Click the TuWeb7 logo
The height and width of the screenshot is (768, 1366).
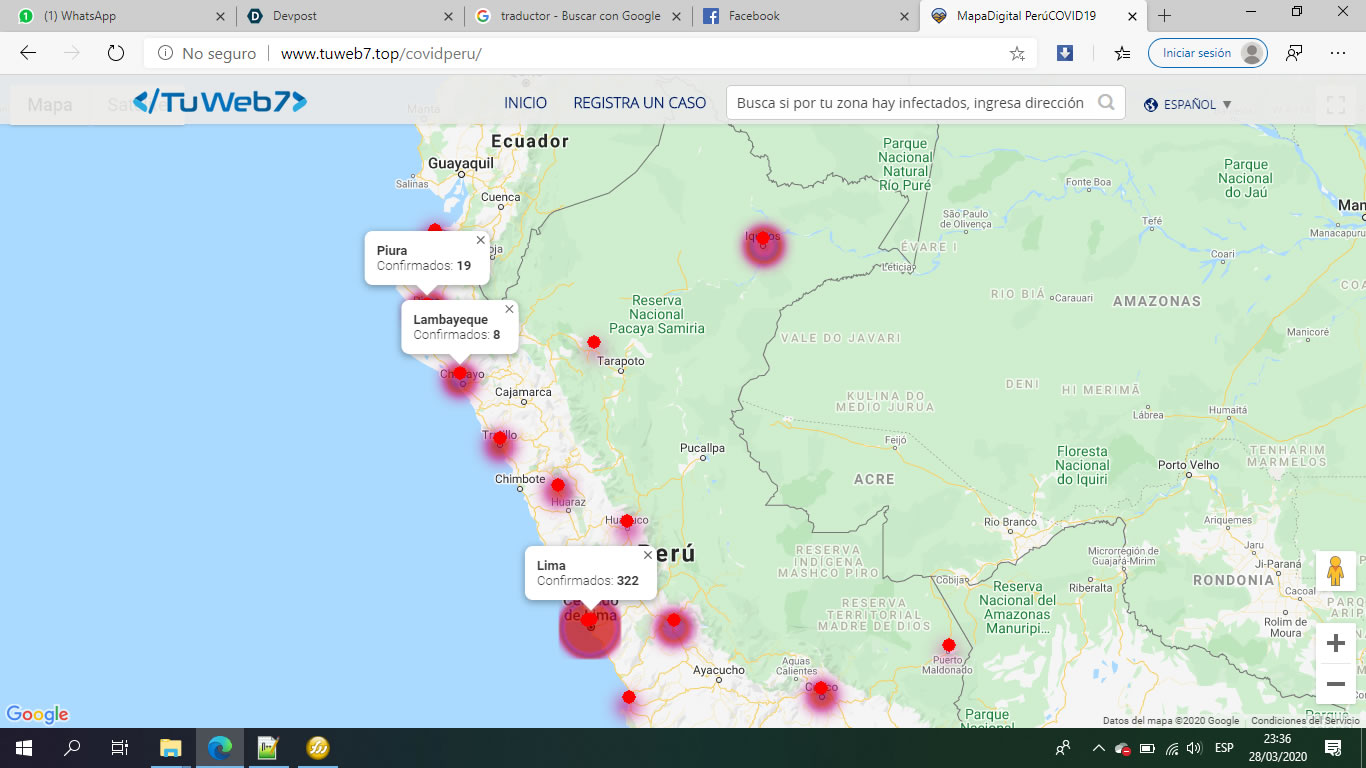pyautogui.click(x=220, y=102)
